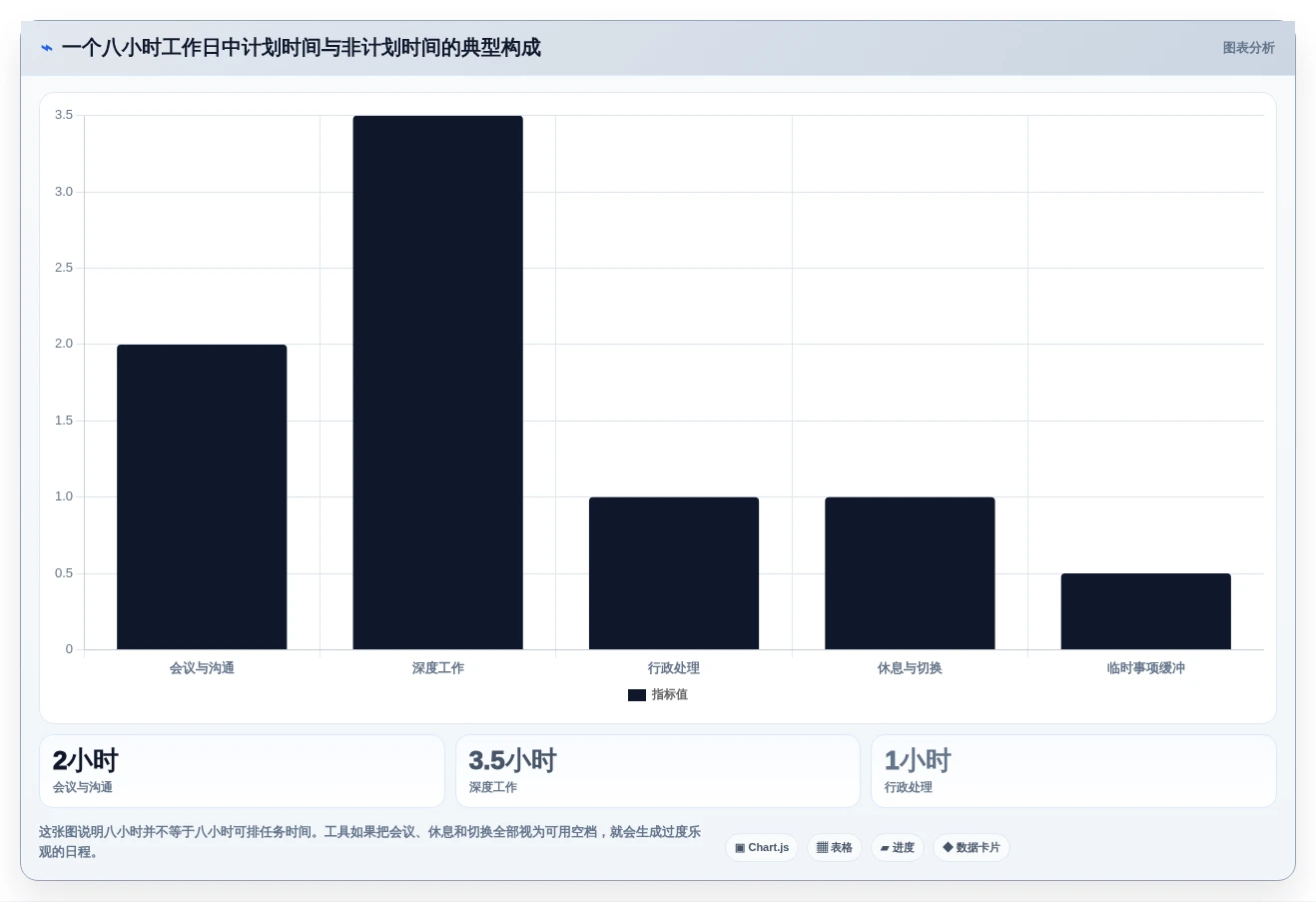The height and width of the screenshot is (902, 1316).
Task: Click the 临时事项缓冲 bar in the chart
Action: pyautogui.click(x=1146, y=611)
